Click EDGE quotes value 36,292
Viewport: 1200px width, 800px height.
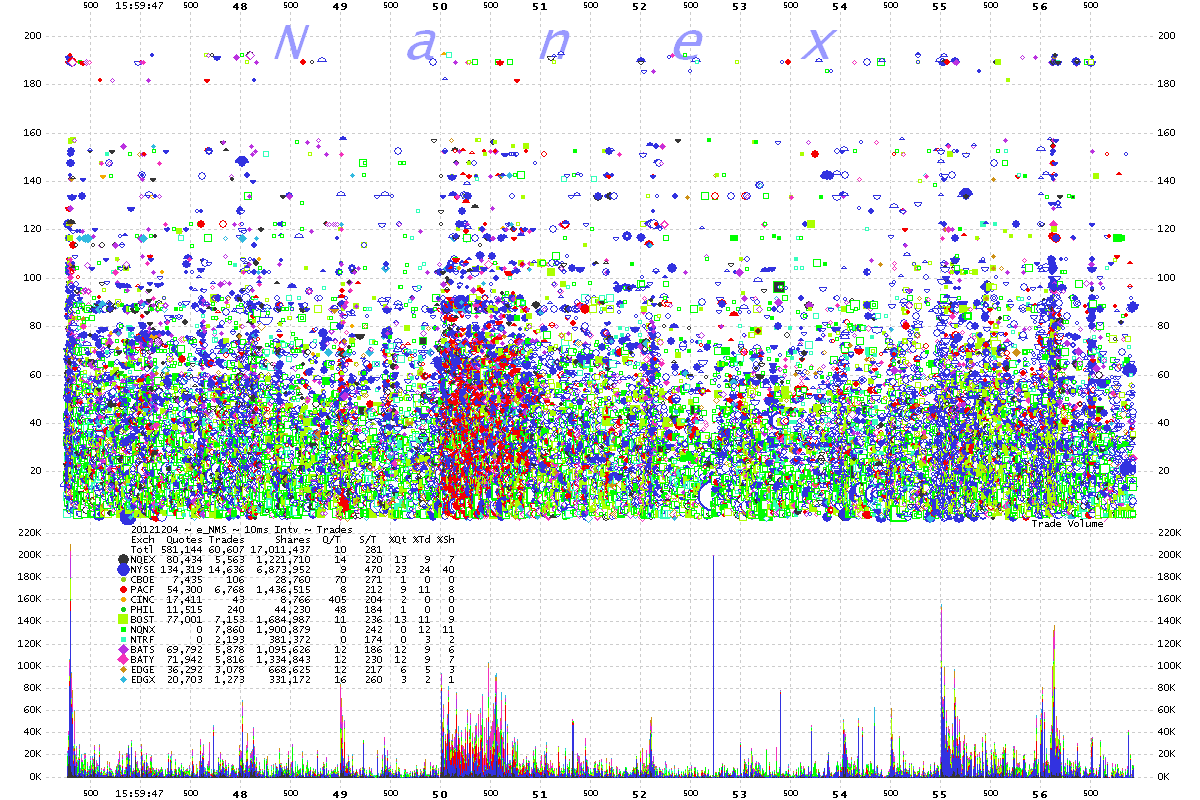pos(184,669)
